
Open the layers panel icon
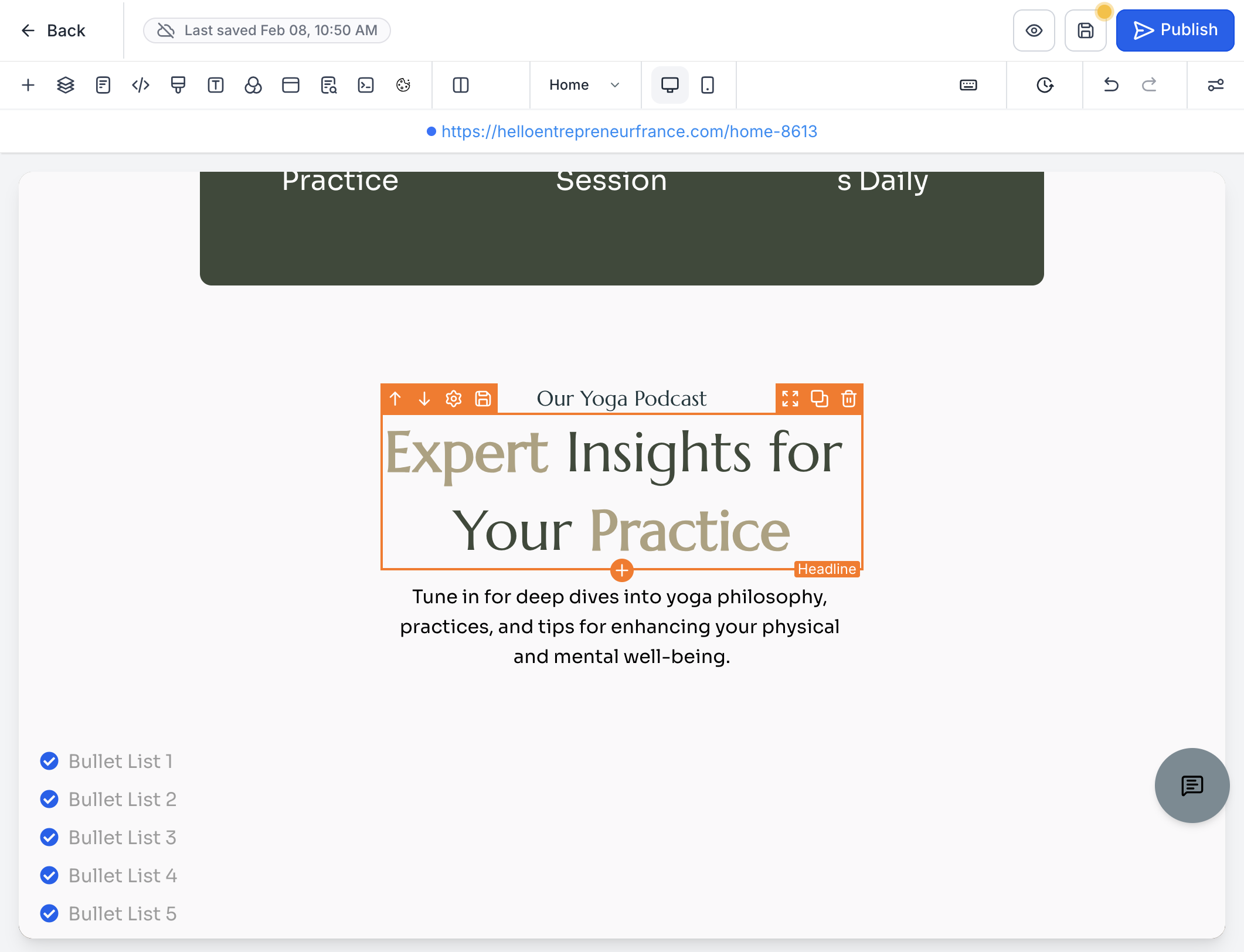(66, 85)
